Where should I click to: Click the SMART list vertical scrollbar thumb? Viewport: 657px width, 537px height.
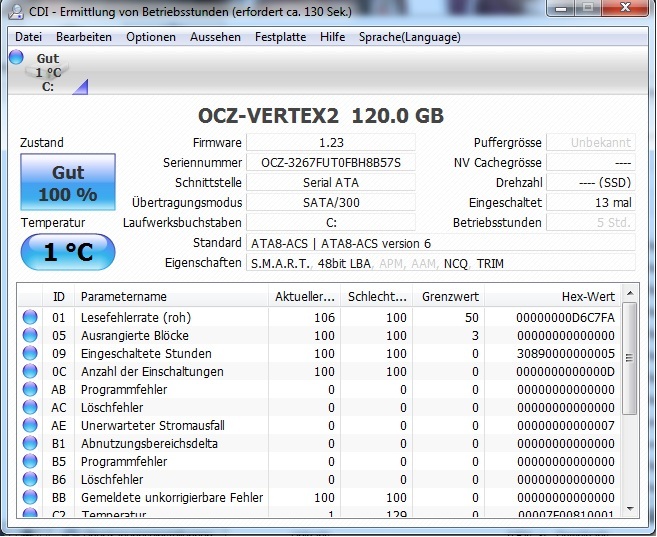[x=630, y=358]
